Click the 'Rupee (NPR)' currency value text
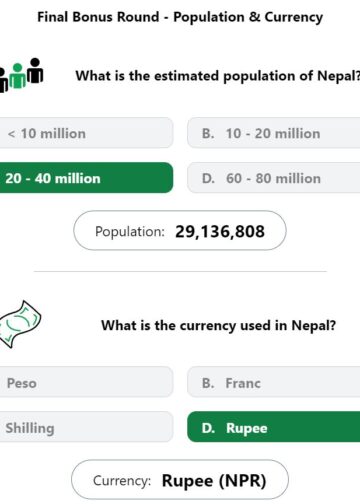 [214, 481]
